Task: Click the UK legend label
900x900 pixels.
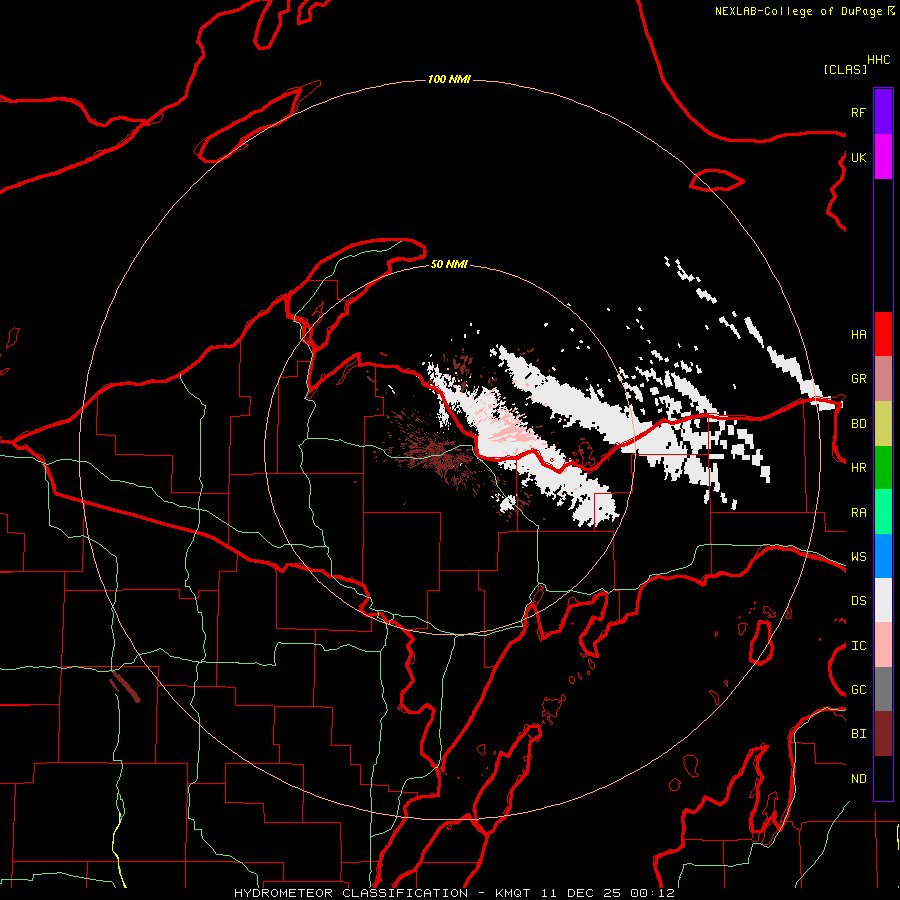Action: coord(858,157)
